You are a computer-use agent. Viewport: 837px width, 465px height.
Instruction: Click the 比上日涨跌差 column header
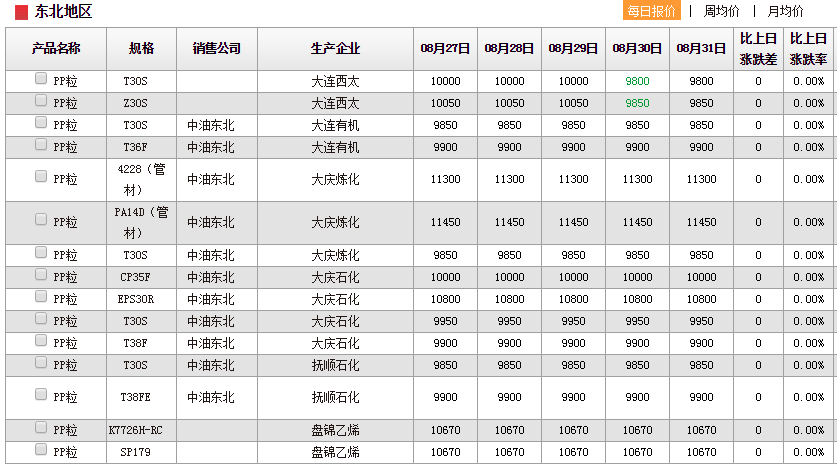tap(758, 49)
